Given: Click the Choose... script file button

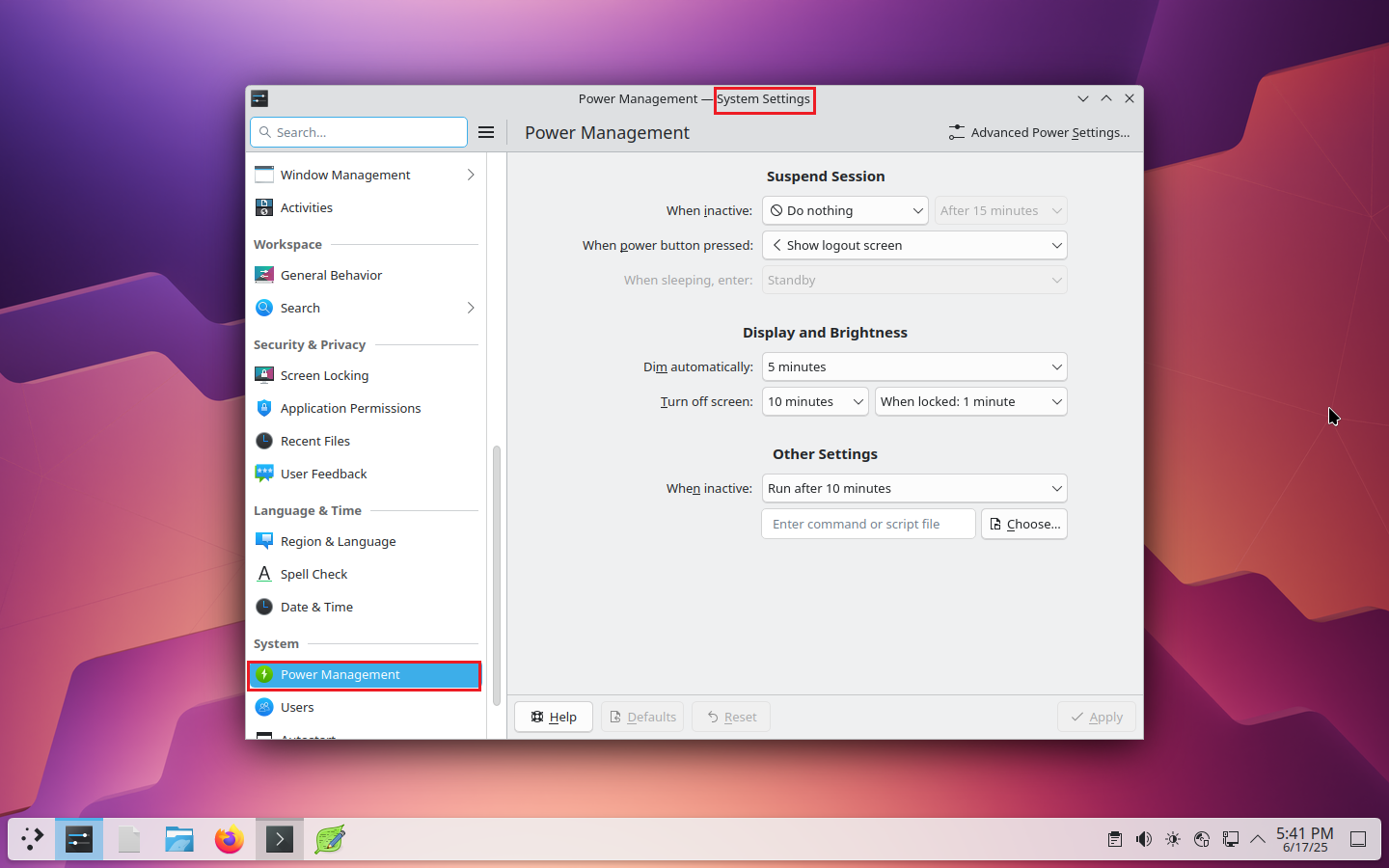Looking at the screenshot, I should click(1024, 524).
